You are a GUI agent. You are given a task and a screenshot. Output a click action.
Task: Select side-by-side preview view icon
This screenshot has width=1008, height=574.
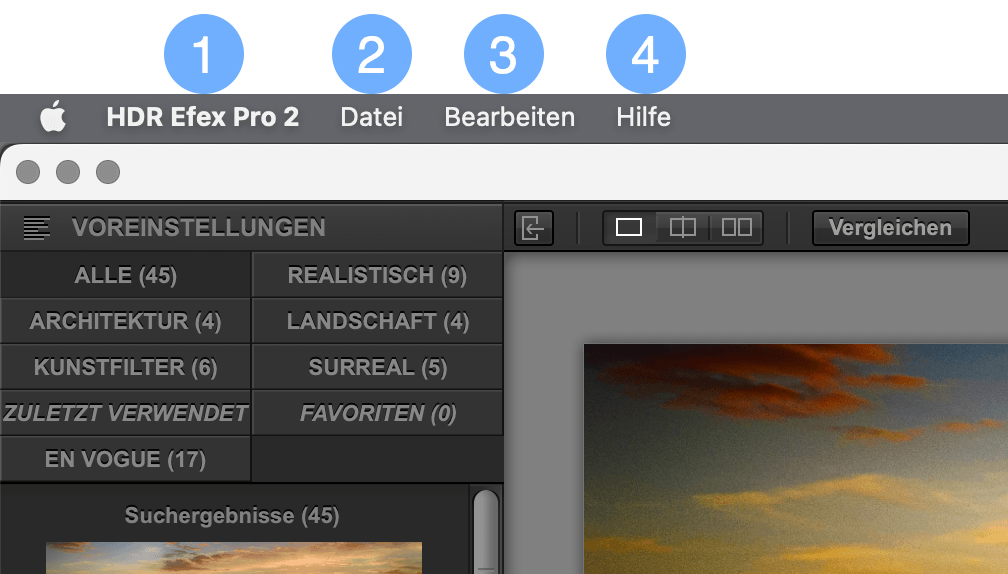(x=737, y=228)
